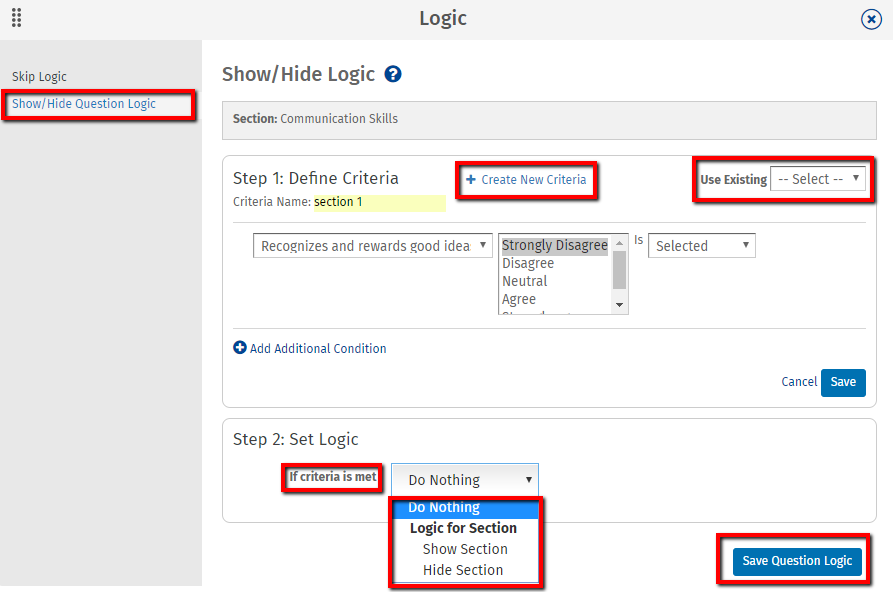Choose Strongly Disagree in answer list
The height and width of the screenshot is (592, 893).
pos(554,245)
